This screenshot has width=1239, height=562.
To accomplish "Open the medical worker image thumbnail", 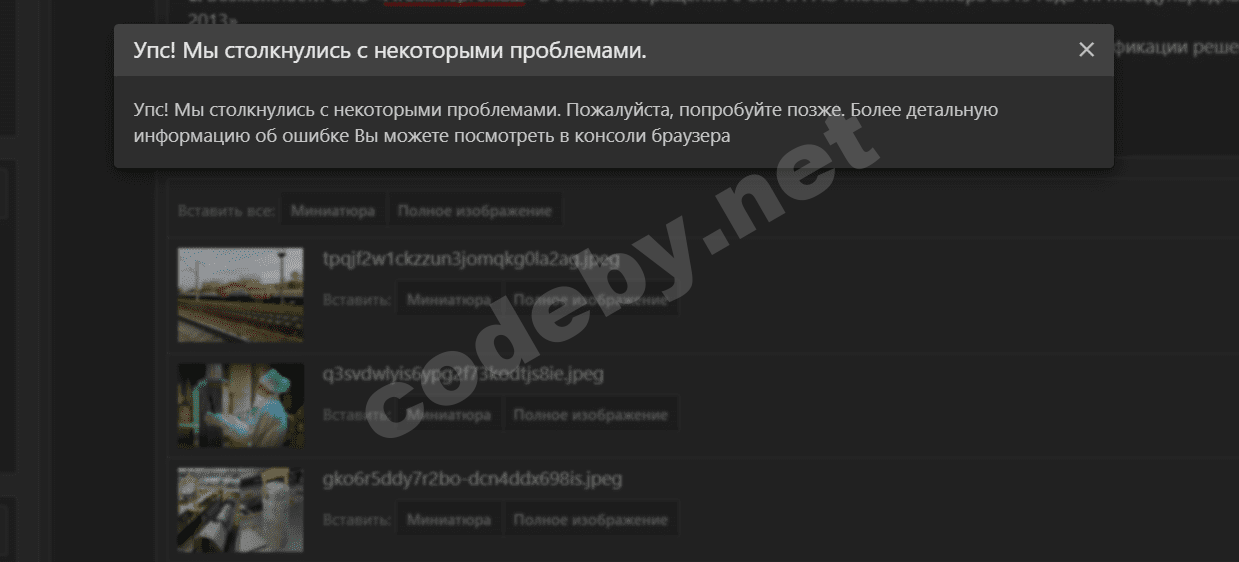I will coord(241,405).
